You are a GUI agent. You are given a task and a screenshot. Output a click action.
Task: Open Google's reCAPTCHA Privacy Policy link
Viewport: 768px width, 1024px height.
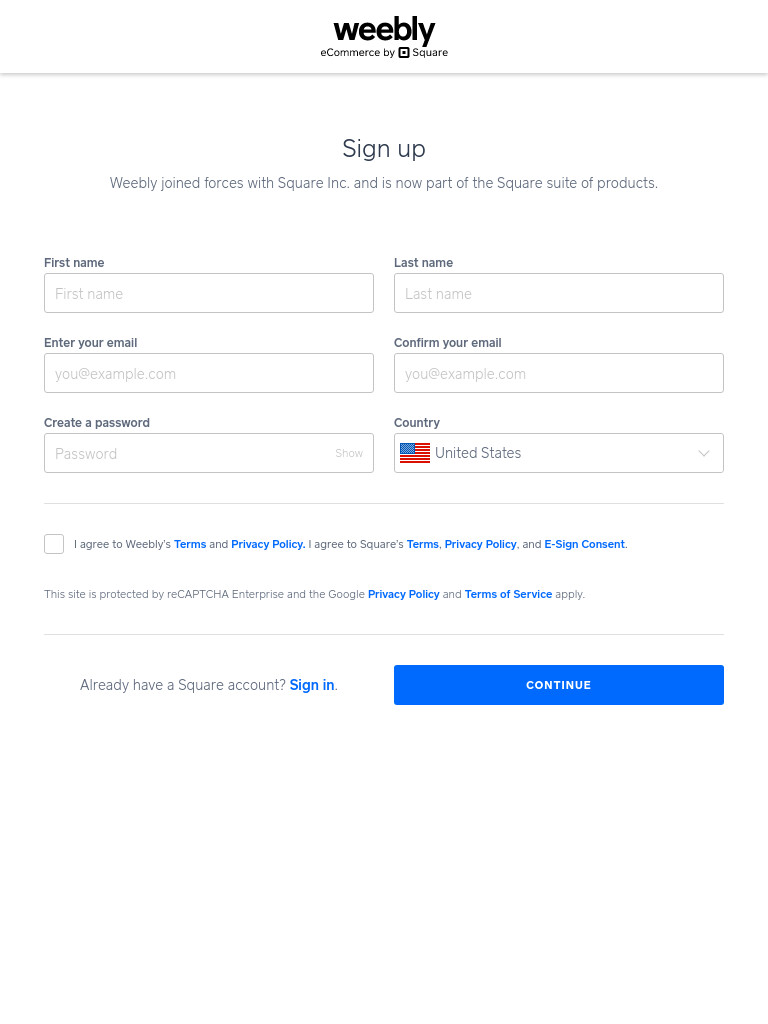point(404,594)
